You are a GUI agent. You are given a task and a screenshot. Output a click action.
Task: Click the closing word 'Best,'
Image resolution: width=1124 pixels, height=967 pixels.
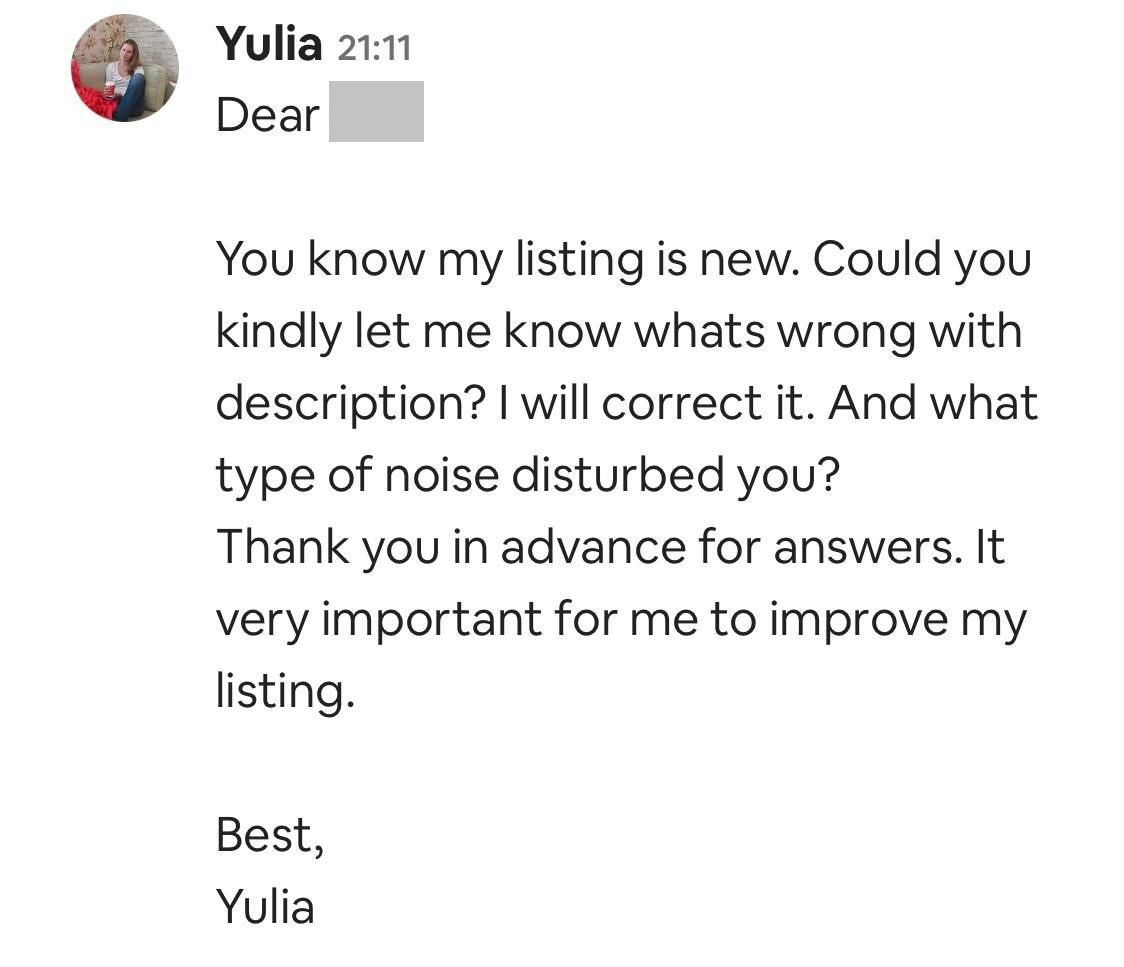(270, 836)
